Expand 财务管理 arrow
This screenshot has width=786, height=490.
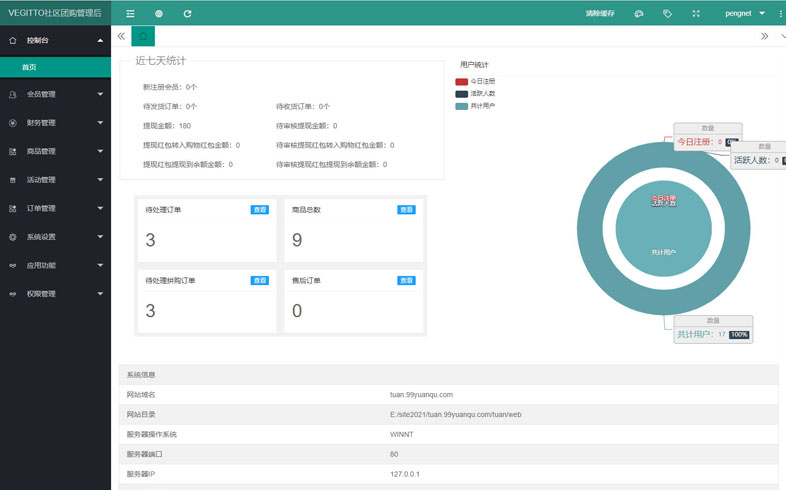pos(100,123)
